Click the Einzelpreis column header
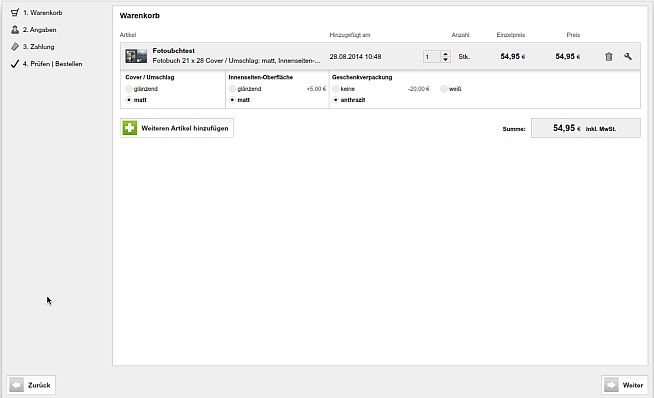 (x=511, y=35)
